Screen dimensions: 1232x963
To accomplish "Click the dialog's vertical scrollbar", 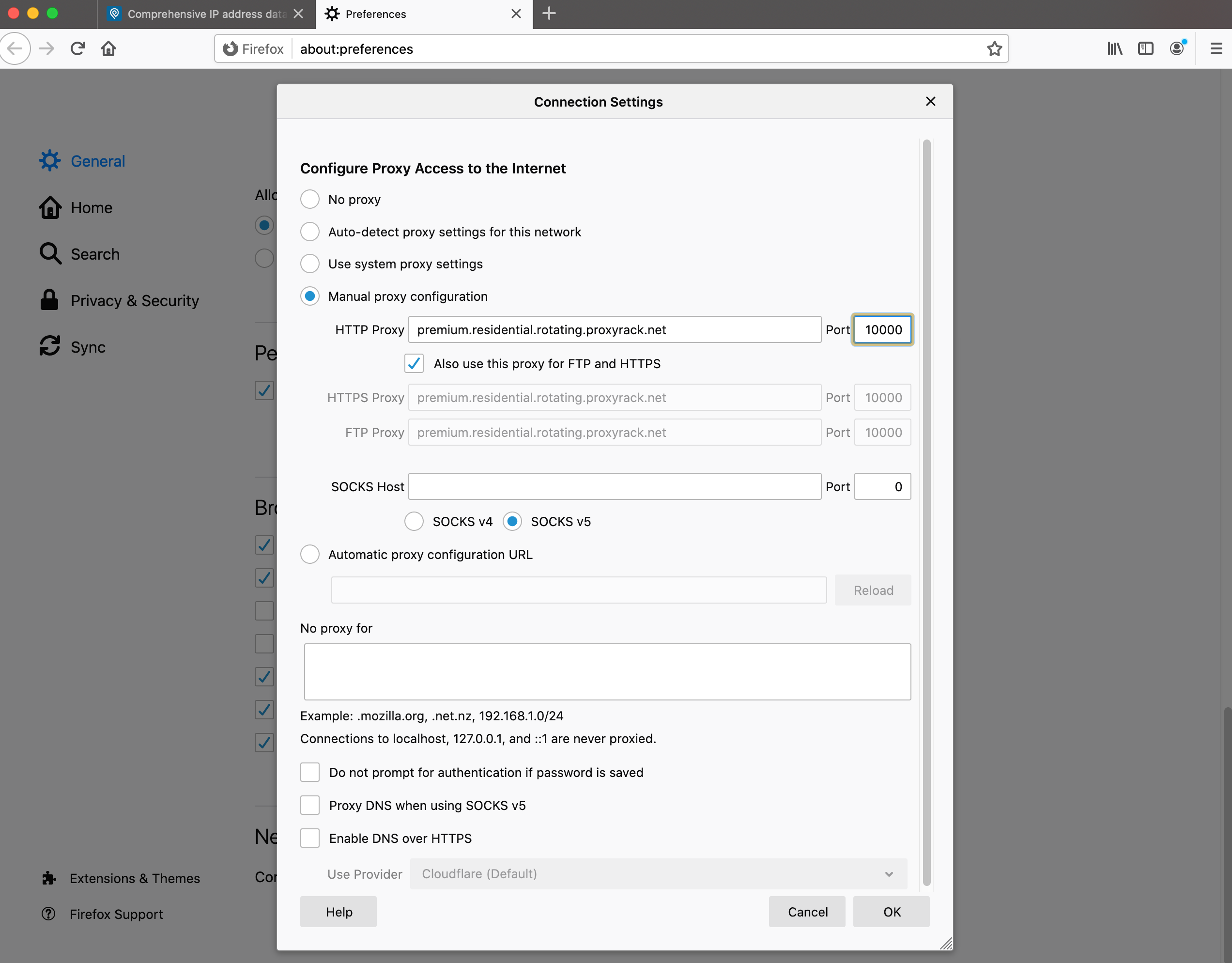I will click(x=926, y=508).
